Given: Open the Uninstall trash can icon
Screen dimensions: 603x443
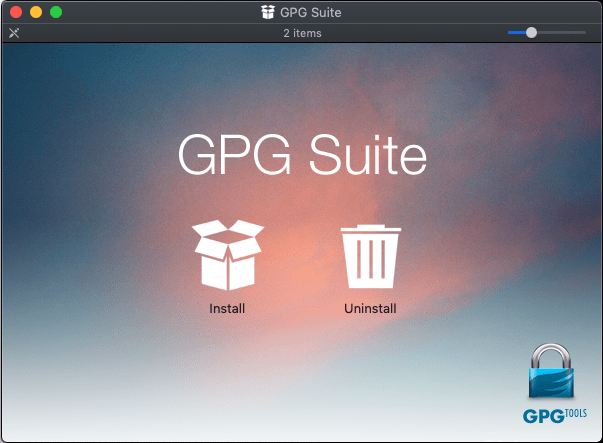Looking at the screenshot, I should tap(371, 256).
